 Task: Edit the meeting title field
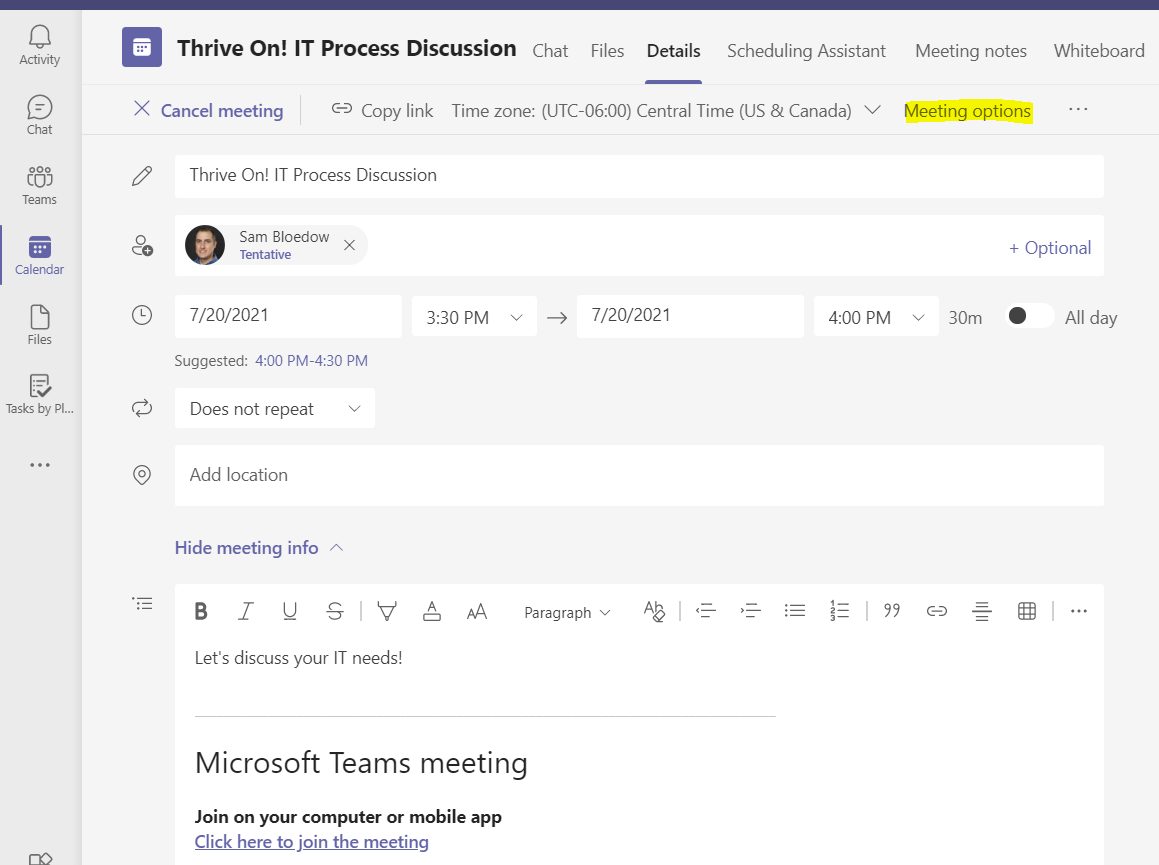tap(639, 176)
